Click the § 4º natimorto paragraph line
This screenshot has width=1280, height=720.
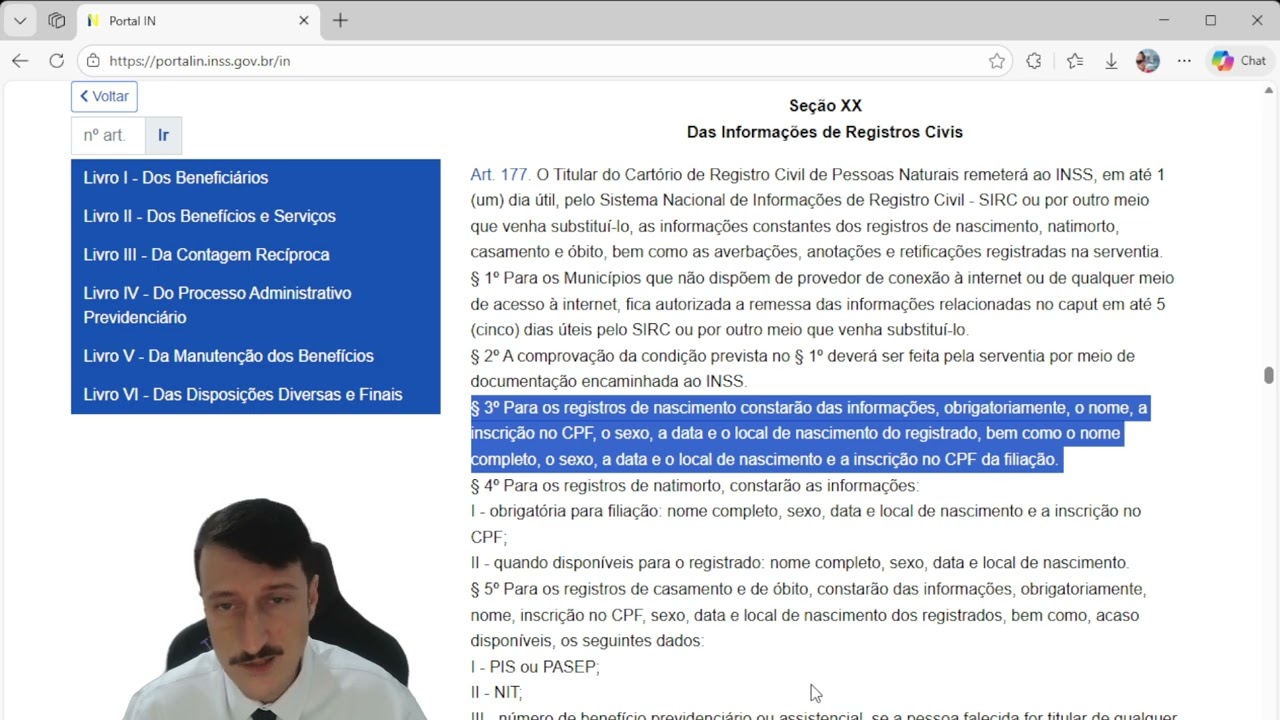694,486
